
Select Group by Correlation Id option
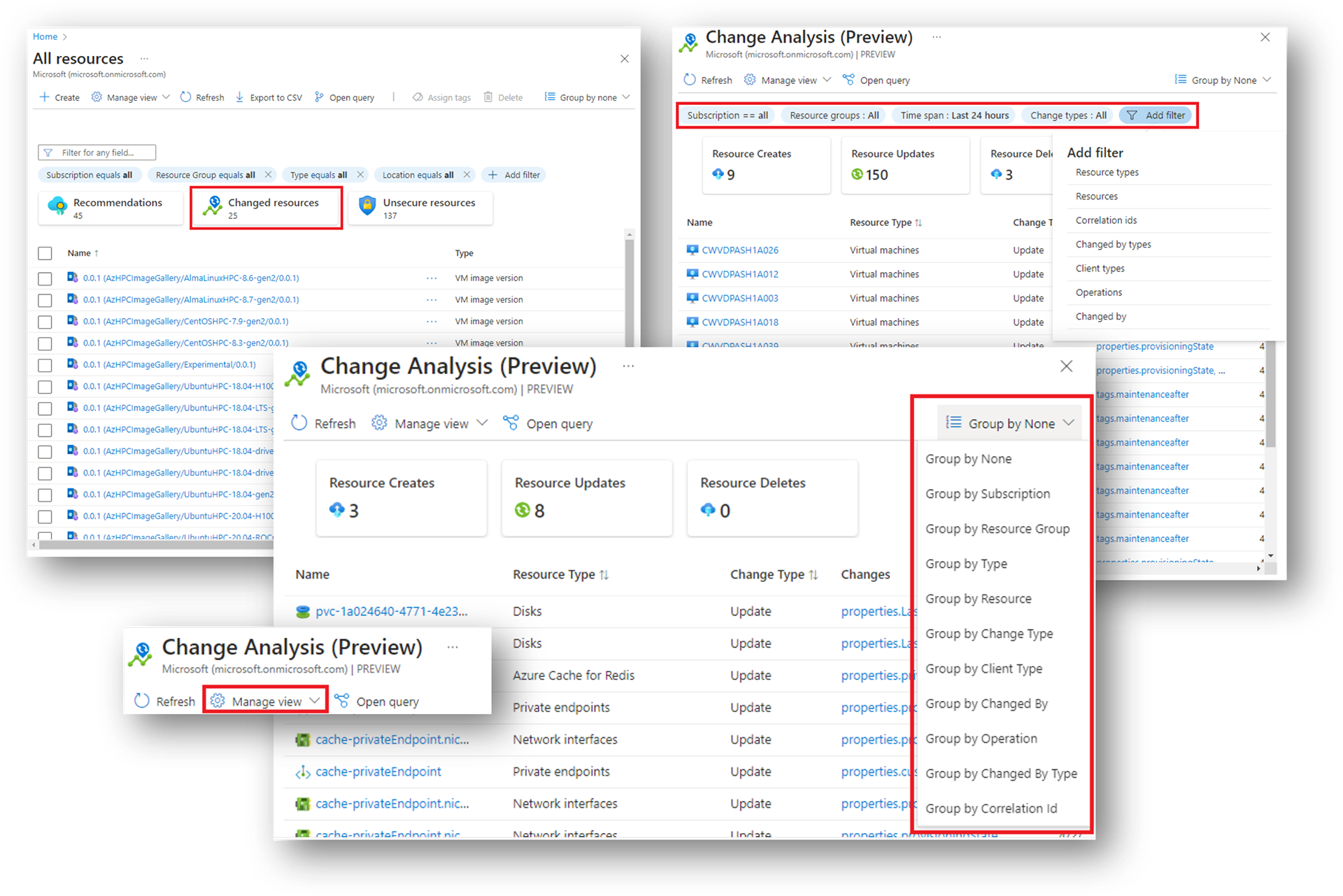(991, 809)
